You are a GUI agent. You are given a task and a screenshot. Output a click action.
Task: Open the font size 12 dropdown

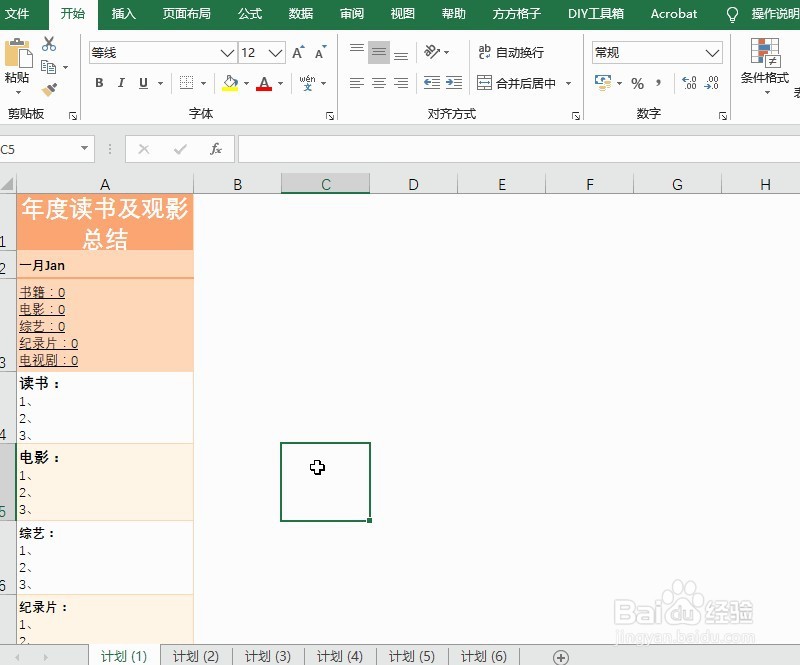point(275,51)
